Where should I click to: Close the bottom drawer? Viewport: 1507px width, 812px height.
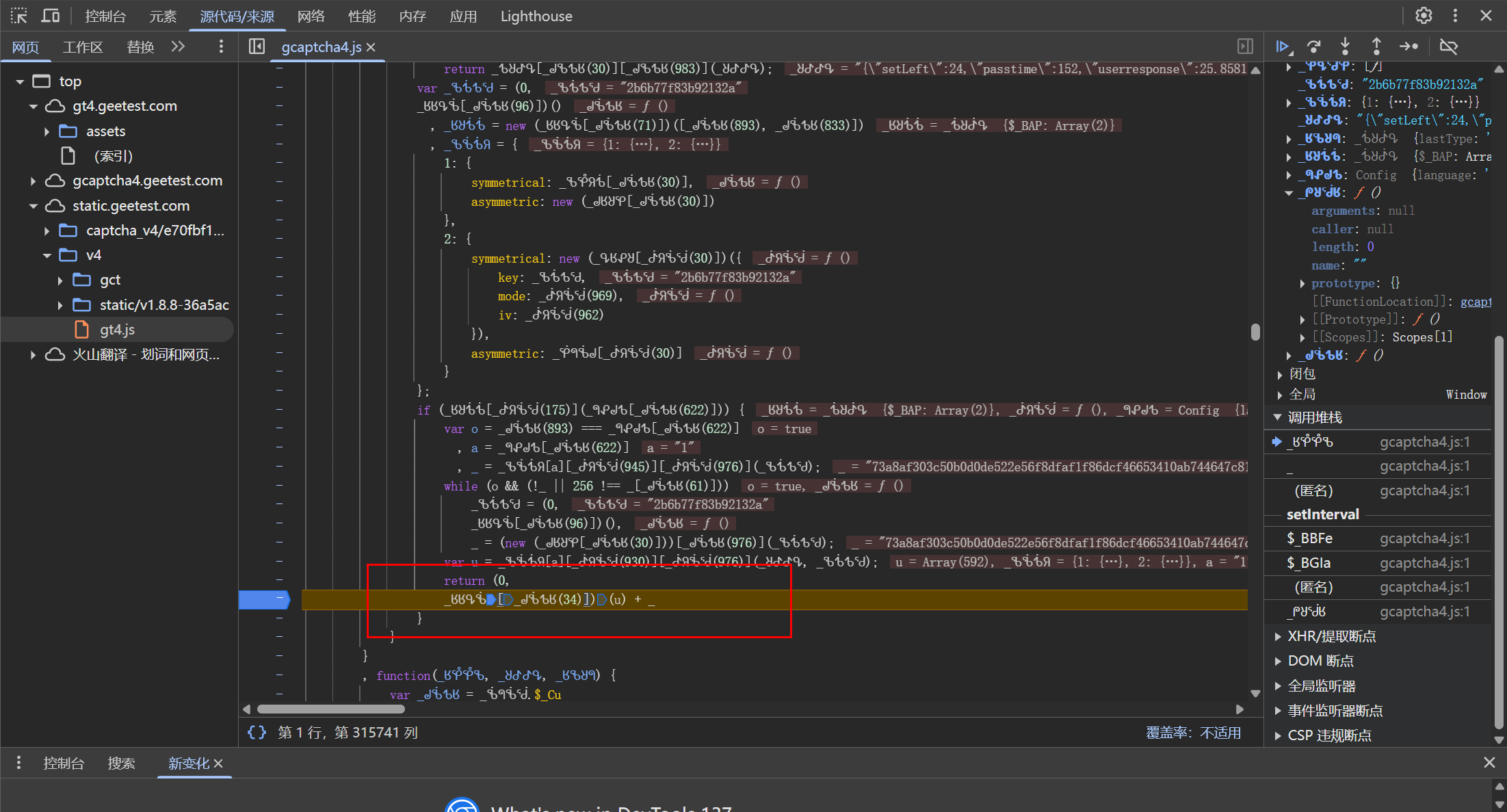(x=1489, y=763)
